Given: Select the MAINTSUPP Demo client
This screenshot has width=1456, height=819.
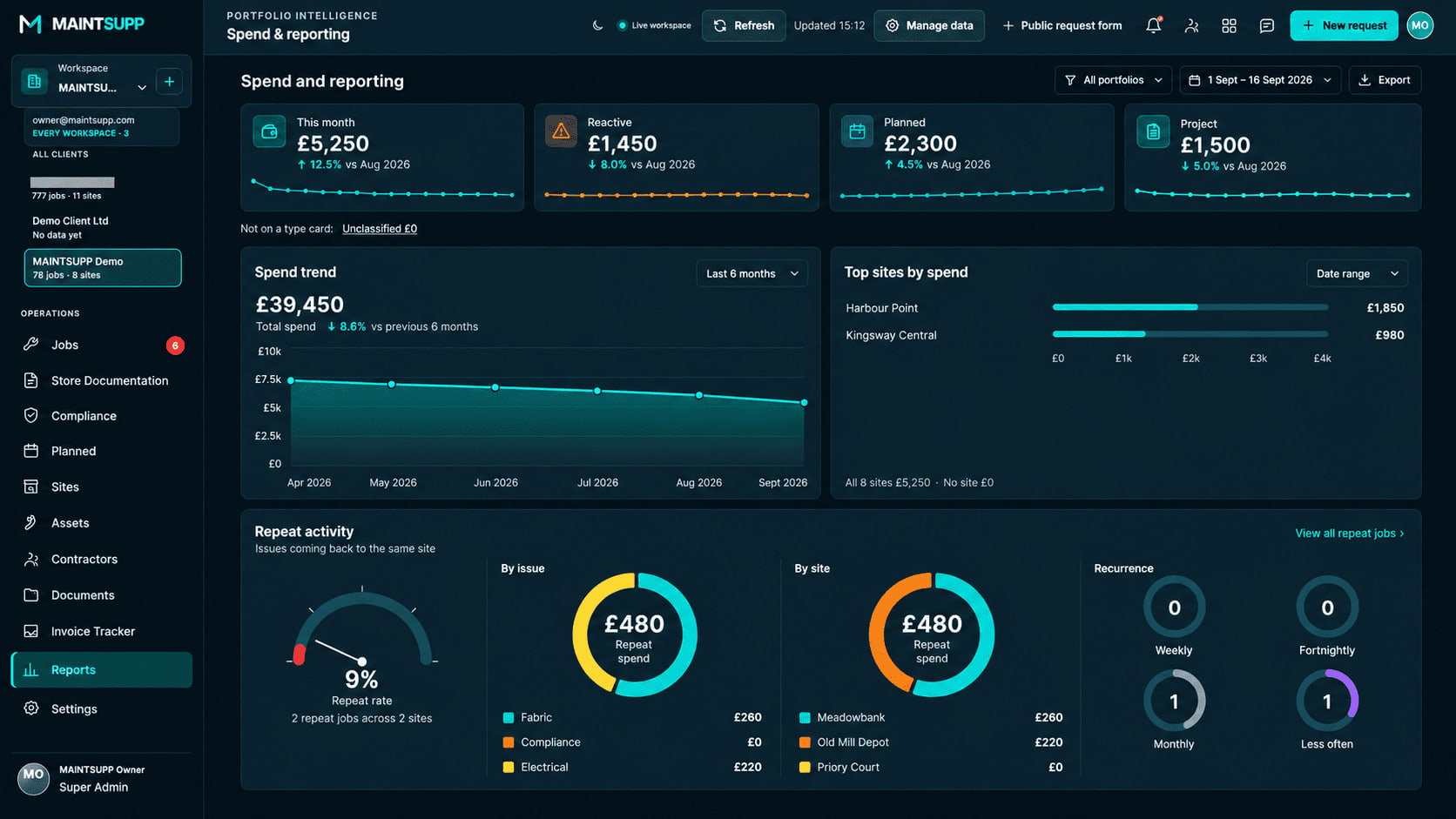Looking at the screenshot, I should (103, 268).
